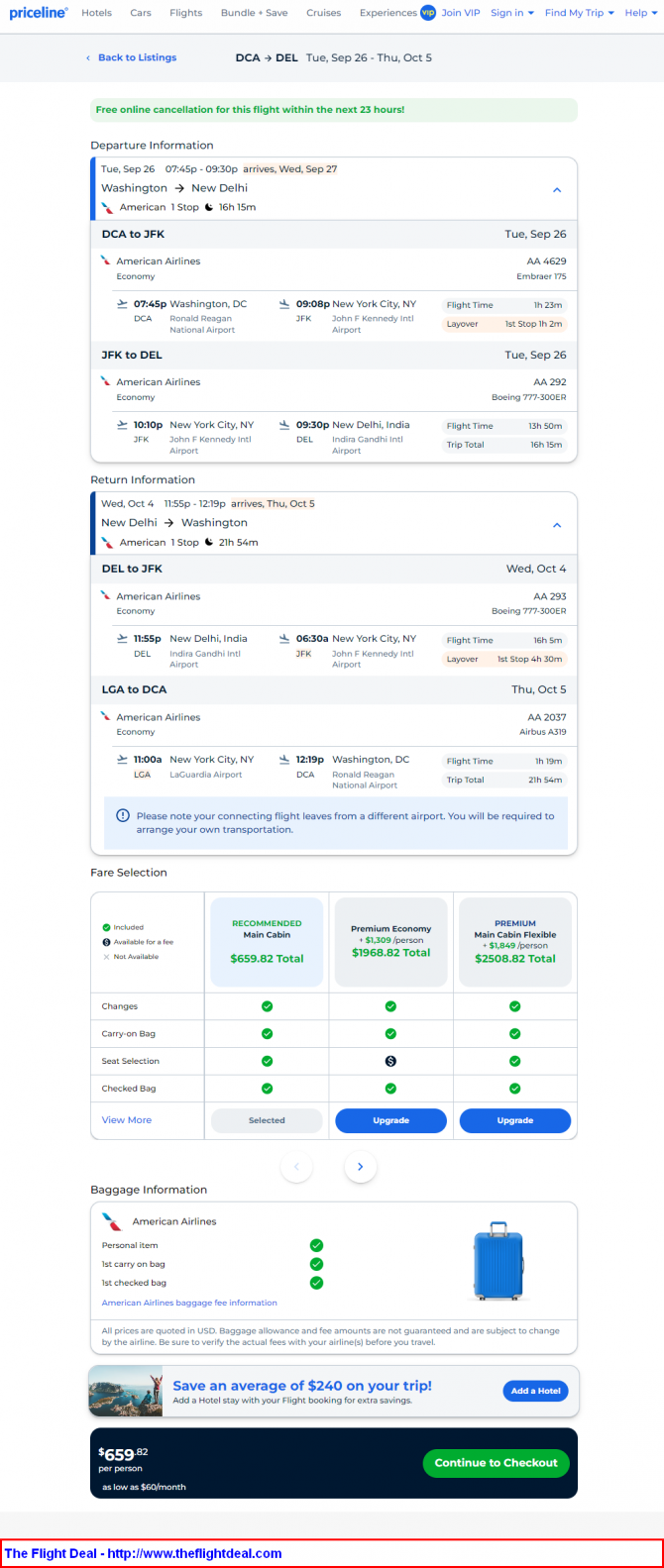Click the landing plane icon at 12:19p
The image size is (664, 1568).
[x=285, y=760]
